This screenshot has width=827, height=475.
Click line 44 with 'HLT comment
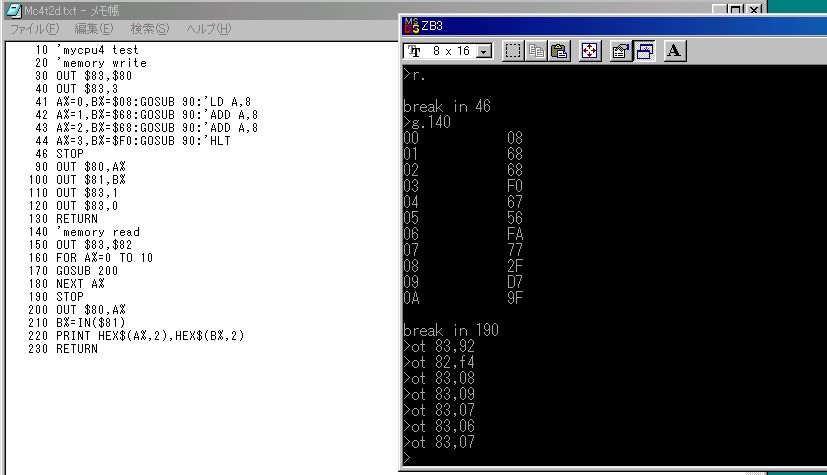coord(132,141)
